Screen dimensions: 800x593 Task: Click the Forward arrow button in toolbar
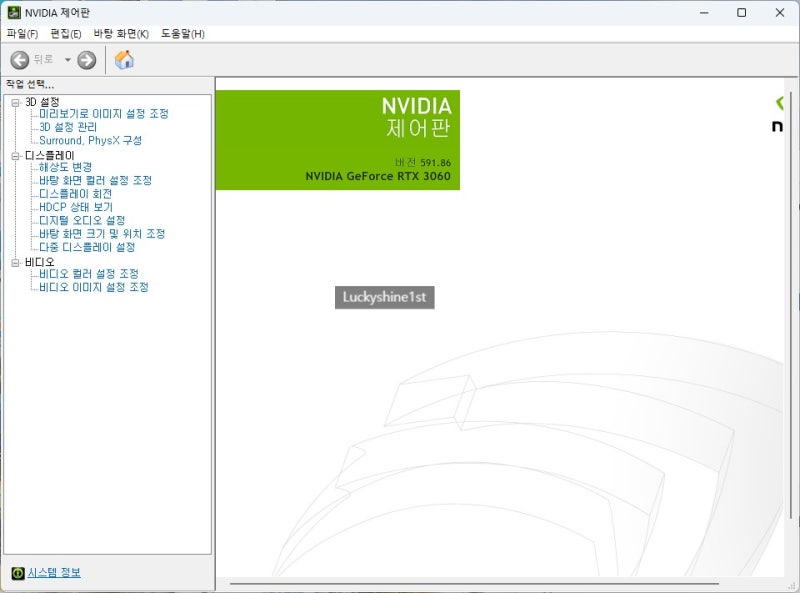87,60
